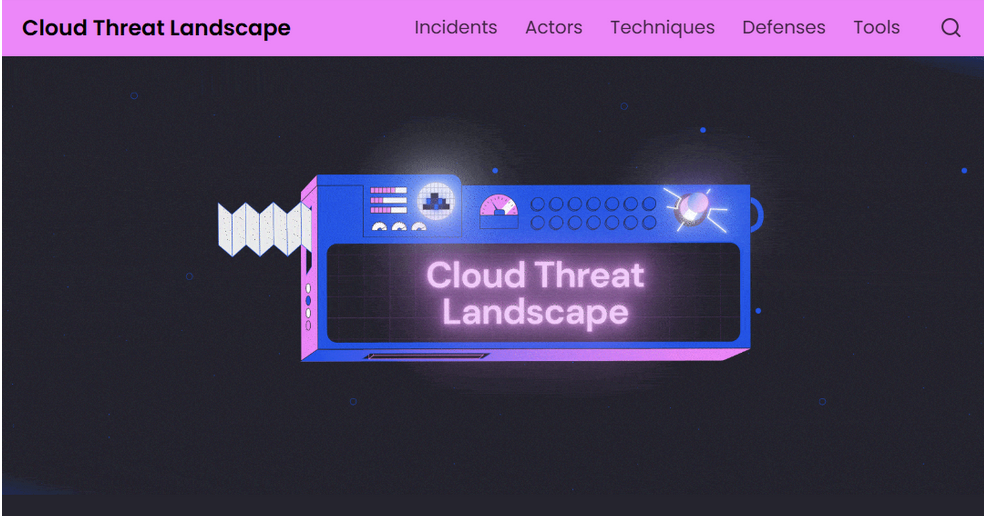This screenshot has height=516, width=984.
Task: Click the pink semicircular gauge meter
Action: [499, 207]
